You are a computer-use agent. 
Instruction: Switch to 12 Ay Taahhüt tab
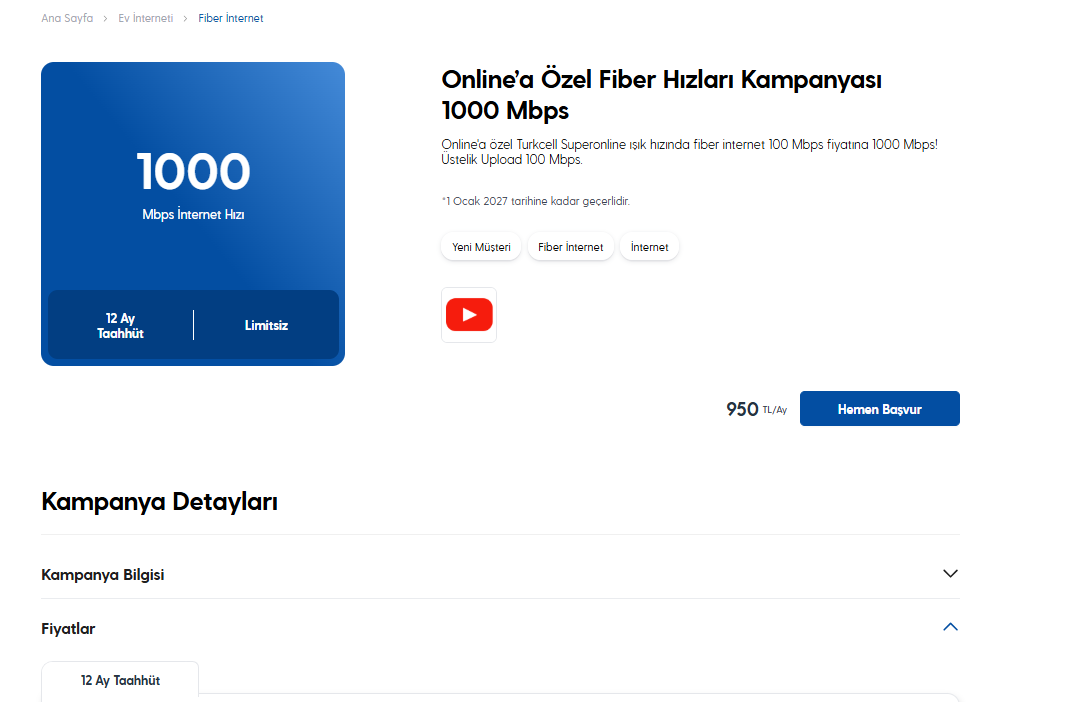pos(120,681)
